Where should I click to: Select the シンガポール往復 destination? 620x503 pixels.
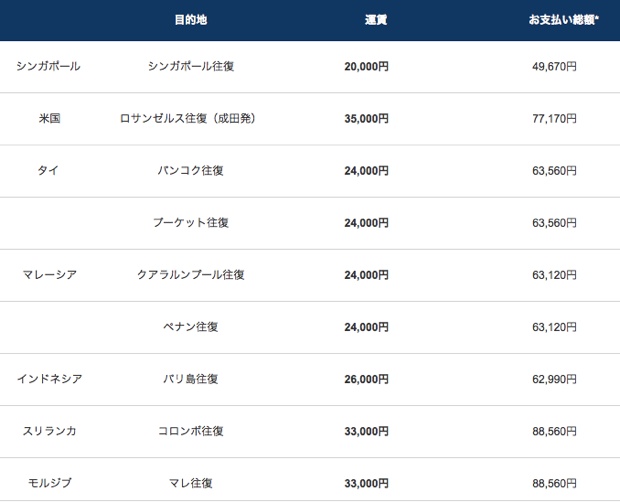coord(191,66)
